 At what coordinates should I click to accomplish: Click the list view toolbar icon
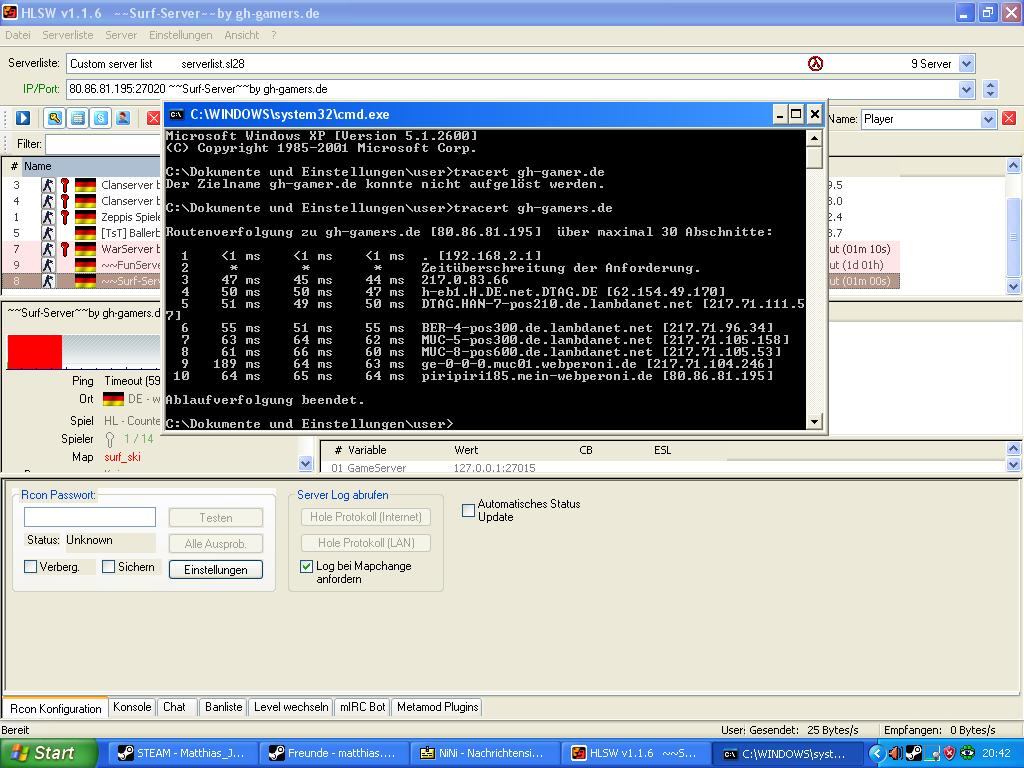(78, 118)
